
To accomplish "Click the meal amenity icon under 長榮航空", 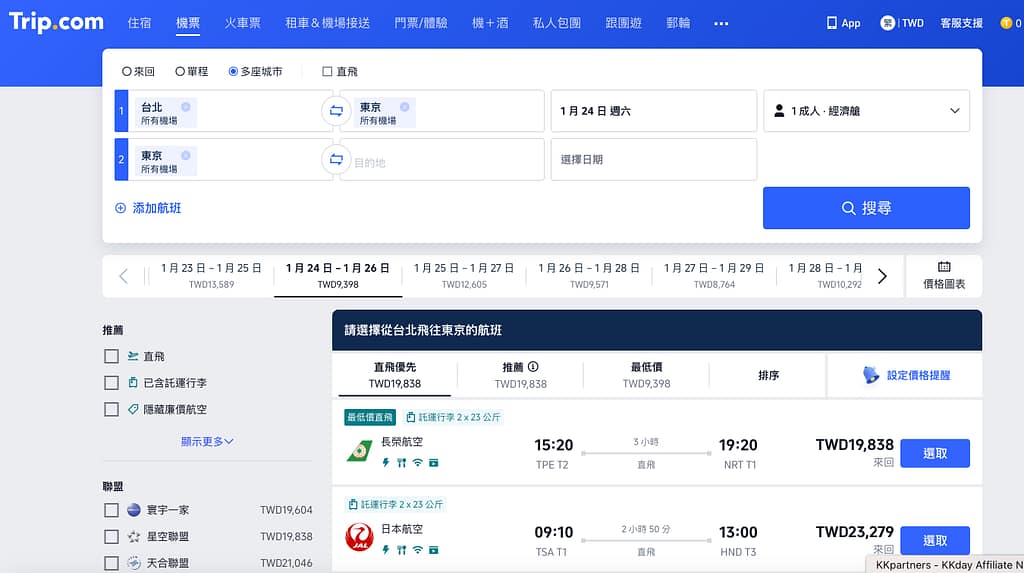I will pos(402,463).
